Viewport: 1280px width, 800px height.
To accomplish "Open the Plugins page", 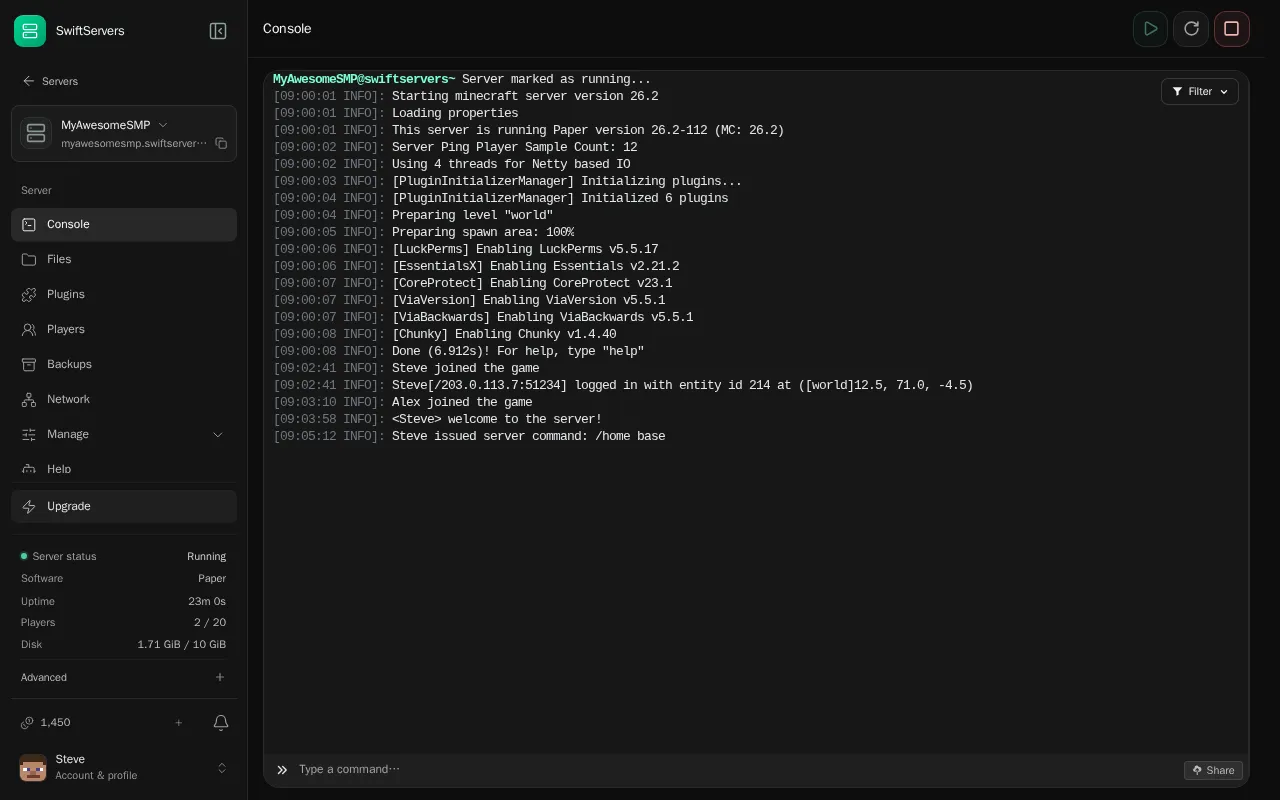I will coord(124,295).
